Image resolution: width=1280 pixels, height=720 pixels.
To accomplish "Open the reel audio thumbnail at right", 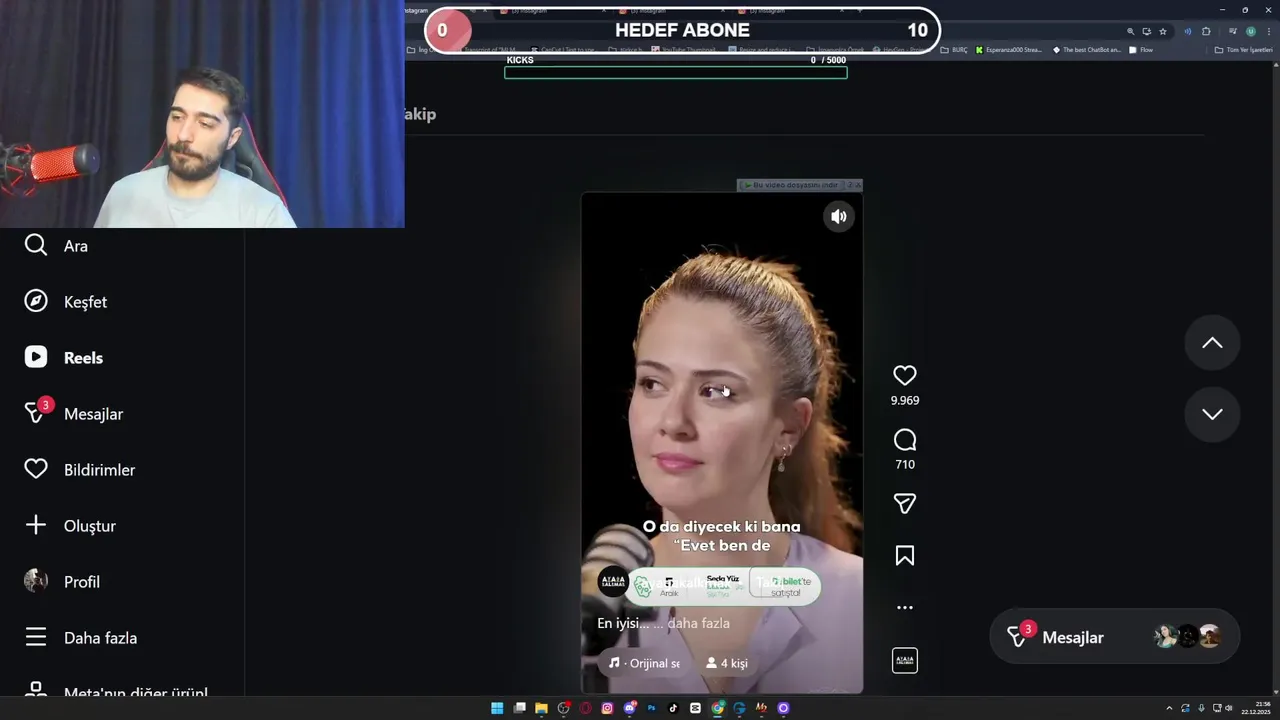I will pos(905,661).
